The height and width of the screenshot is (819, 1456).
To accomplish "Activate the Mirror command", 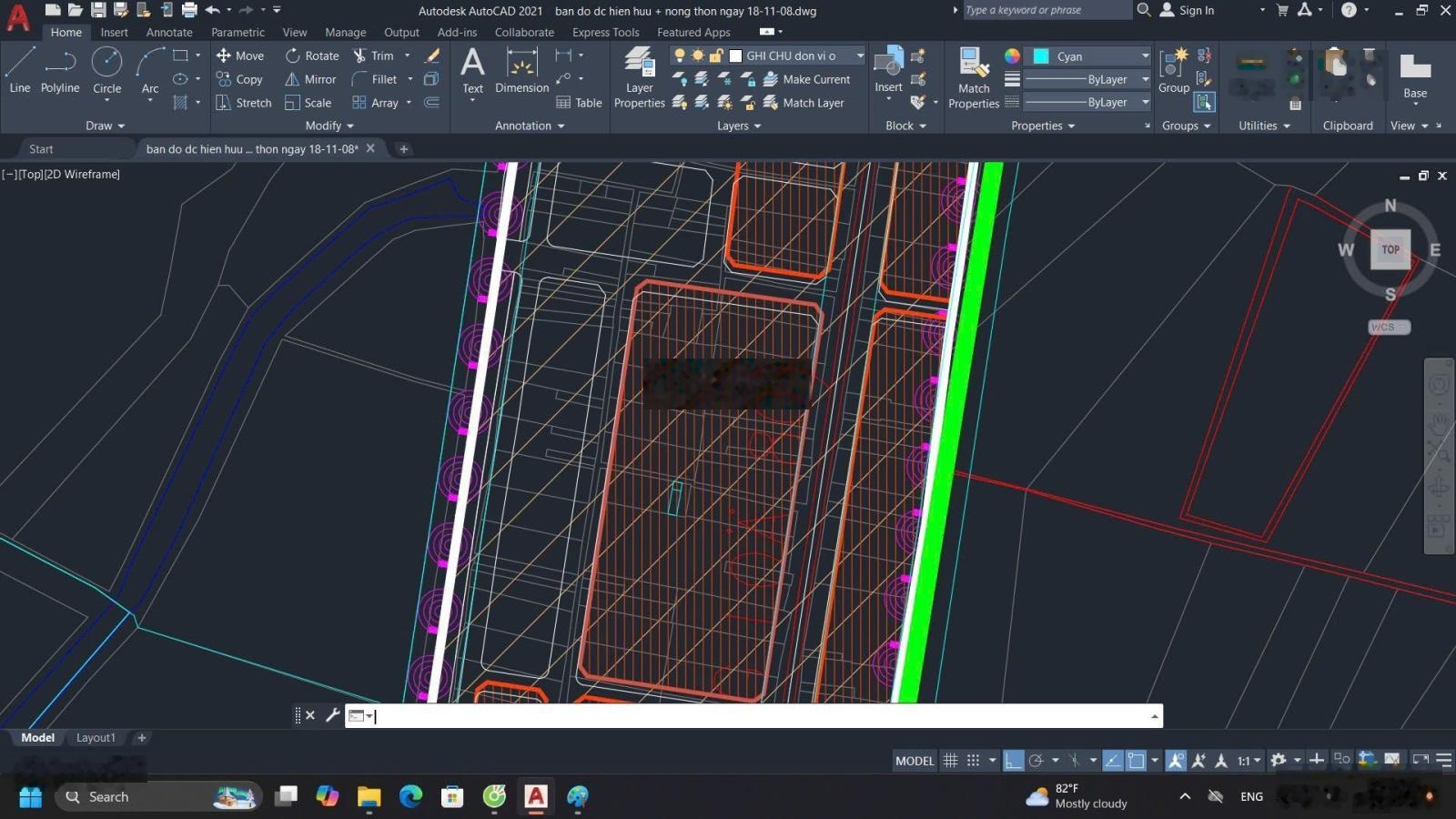I will click(310, 79).
